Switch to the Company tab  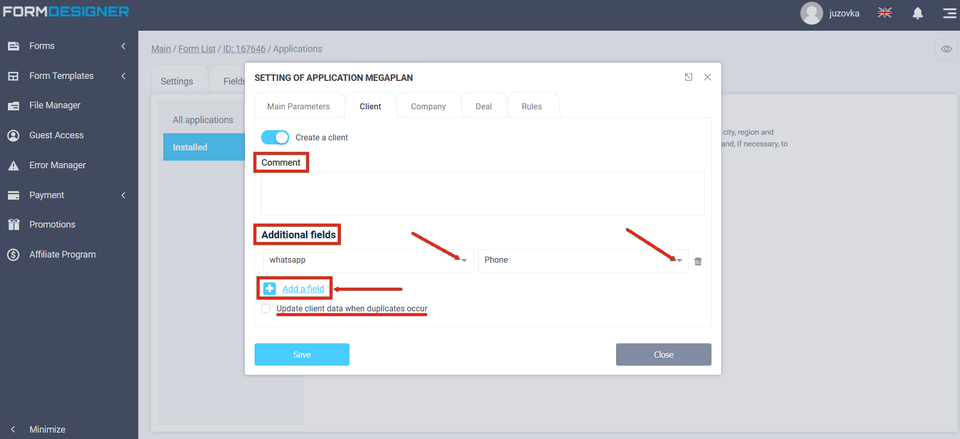(x=428, y=106)
